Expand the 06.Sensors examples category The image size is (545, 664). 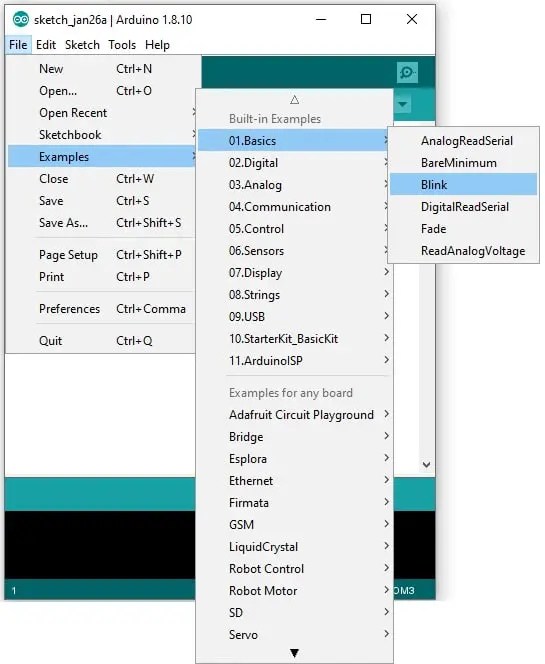pyautogui.click(x=294, y=251)
